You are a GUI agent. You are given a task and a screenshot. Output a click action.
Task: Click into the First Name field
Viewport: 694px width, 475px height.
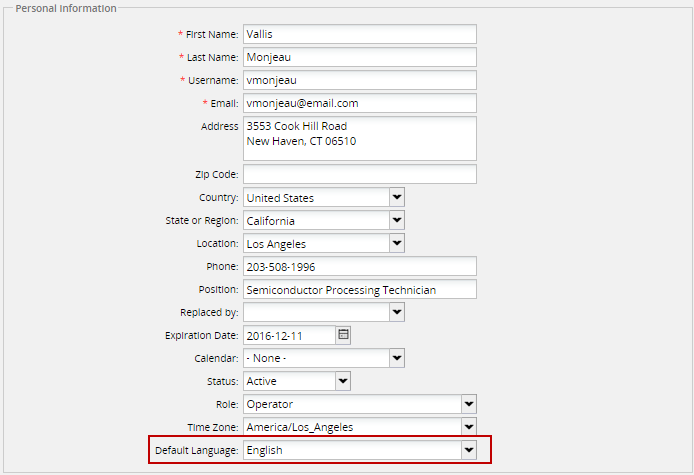pyautogui.click(x=359, y=34)
